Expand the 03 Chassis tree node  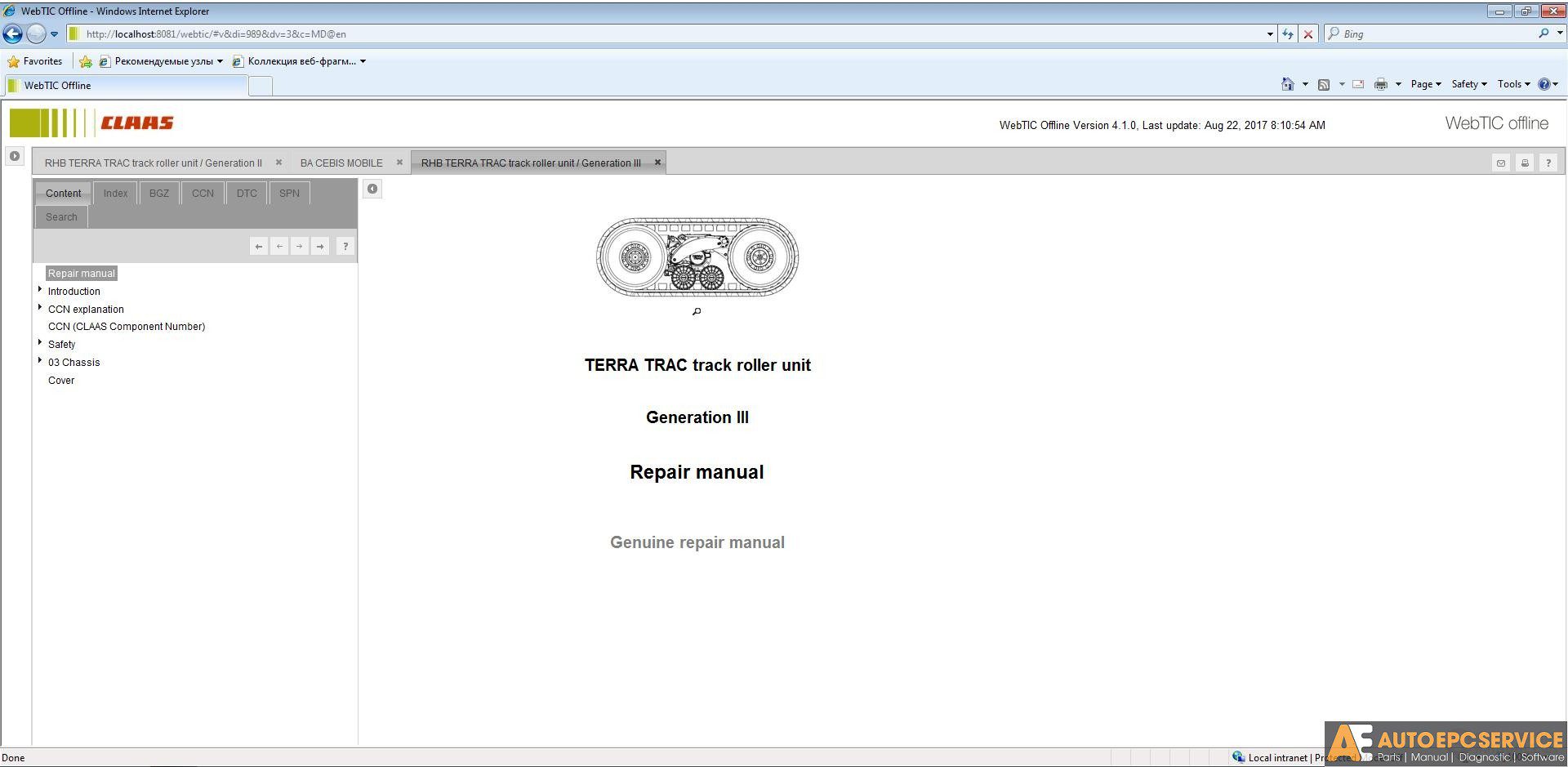tap(40, 360)
